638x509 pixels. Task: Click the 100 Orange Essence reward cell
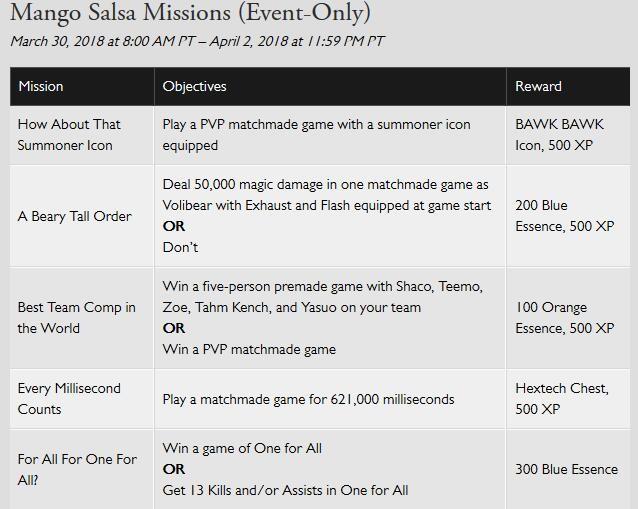[564, 318]
